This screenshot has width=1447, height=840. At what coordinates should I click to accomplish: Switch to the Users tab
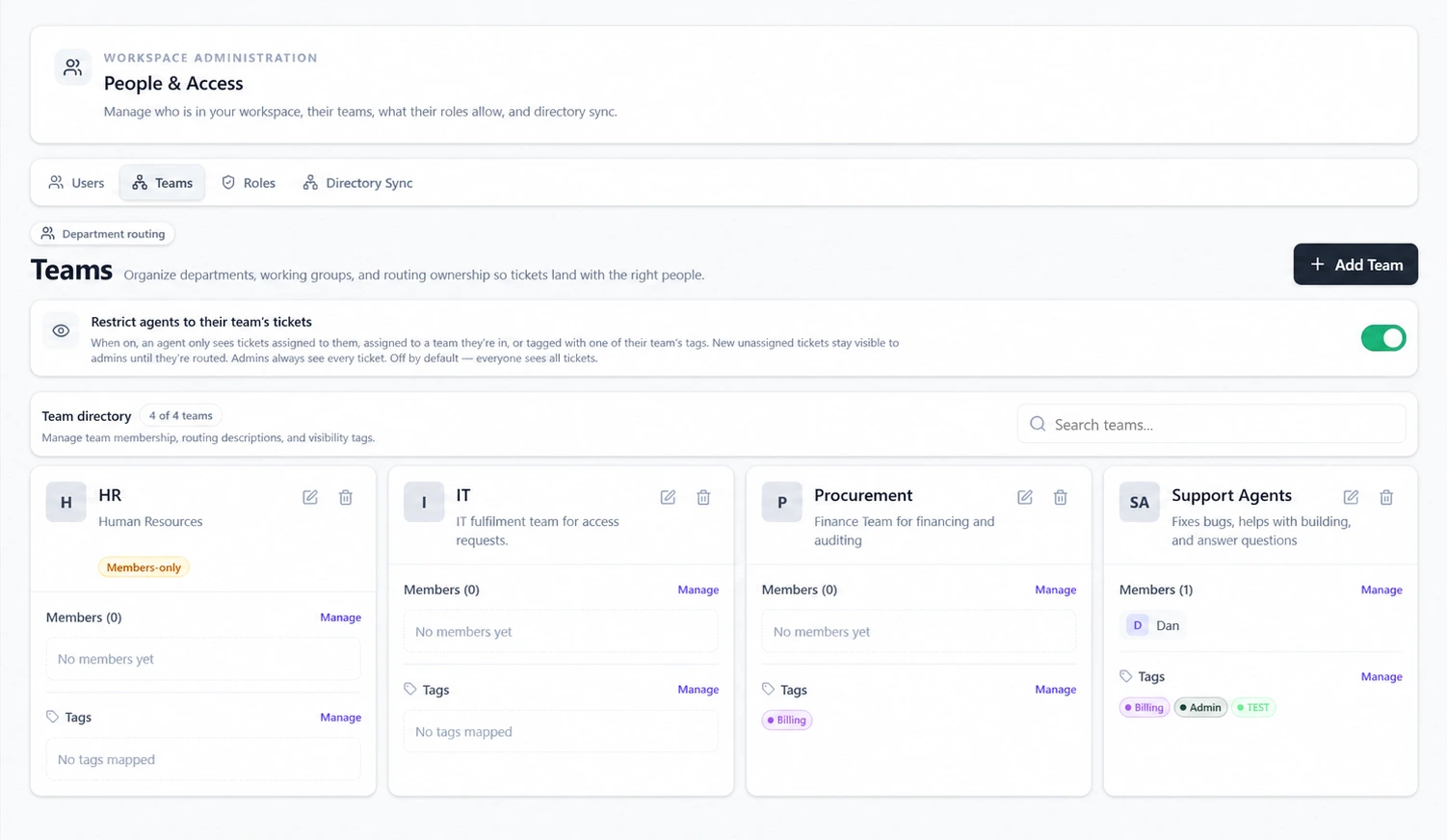coord(76,183)
